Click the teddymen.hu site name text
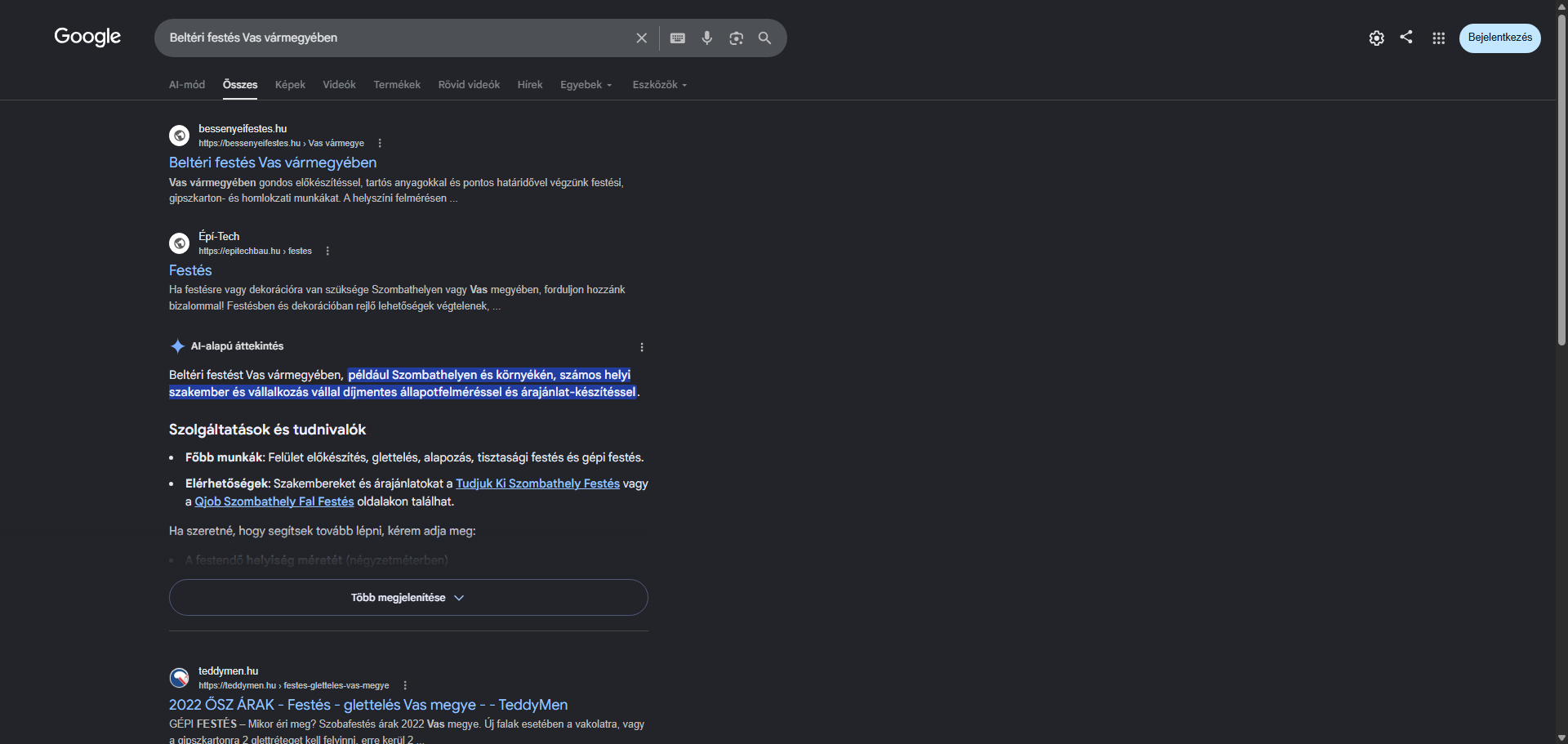Image resolution: width=1568 pixels, height=744 pixels. pos(228,671)
